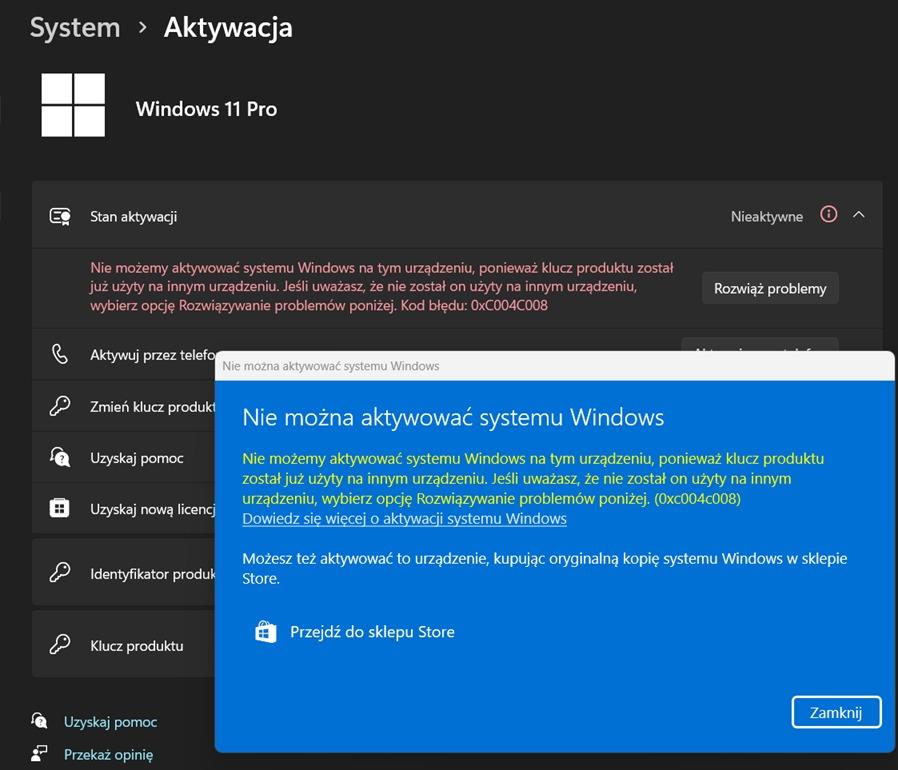Viewport: 898px width, 770px height.
Task: Click the Windows 11 Pro edition text
Action: (x=206, y=109)
